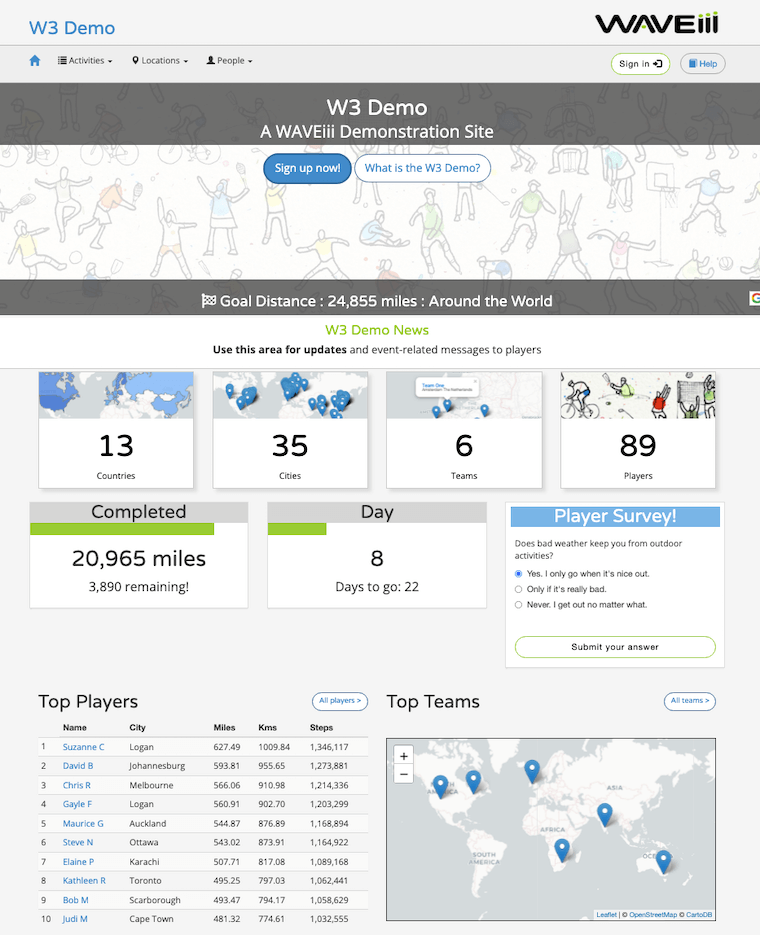The height and width of the screenshot is (935, 760).
Task: Click the W3 Demo site title link
Action: point(72,28)
